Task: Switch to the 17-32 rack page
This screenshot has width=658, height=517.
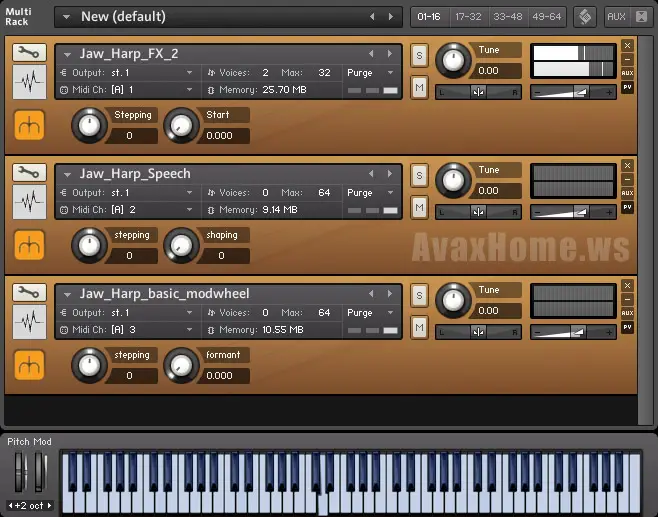Action: [468, 17]
